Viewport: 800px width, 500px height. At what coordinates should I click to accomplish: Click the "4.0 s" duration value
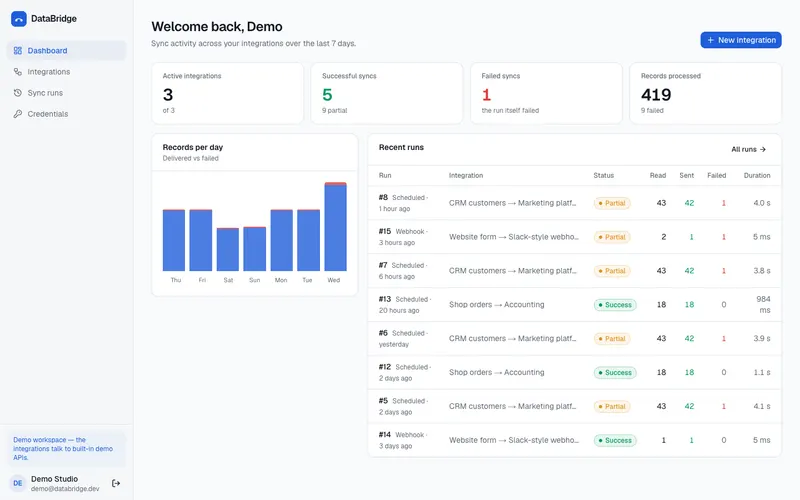tap(762, 203)
